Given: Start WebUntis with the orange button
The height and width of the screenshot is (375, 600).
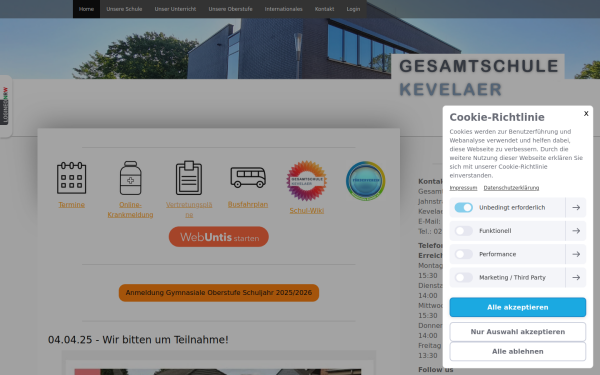Looking at the screenshot, I should click(219, 237).
